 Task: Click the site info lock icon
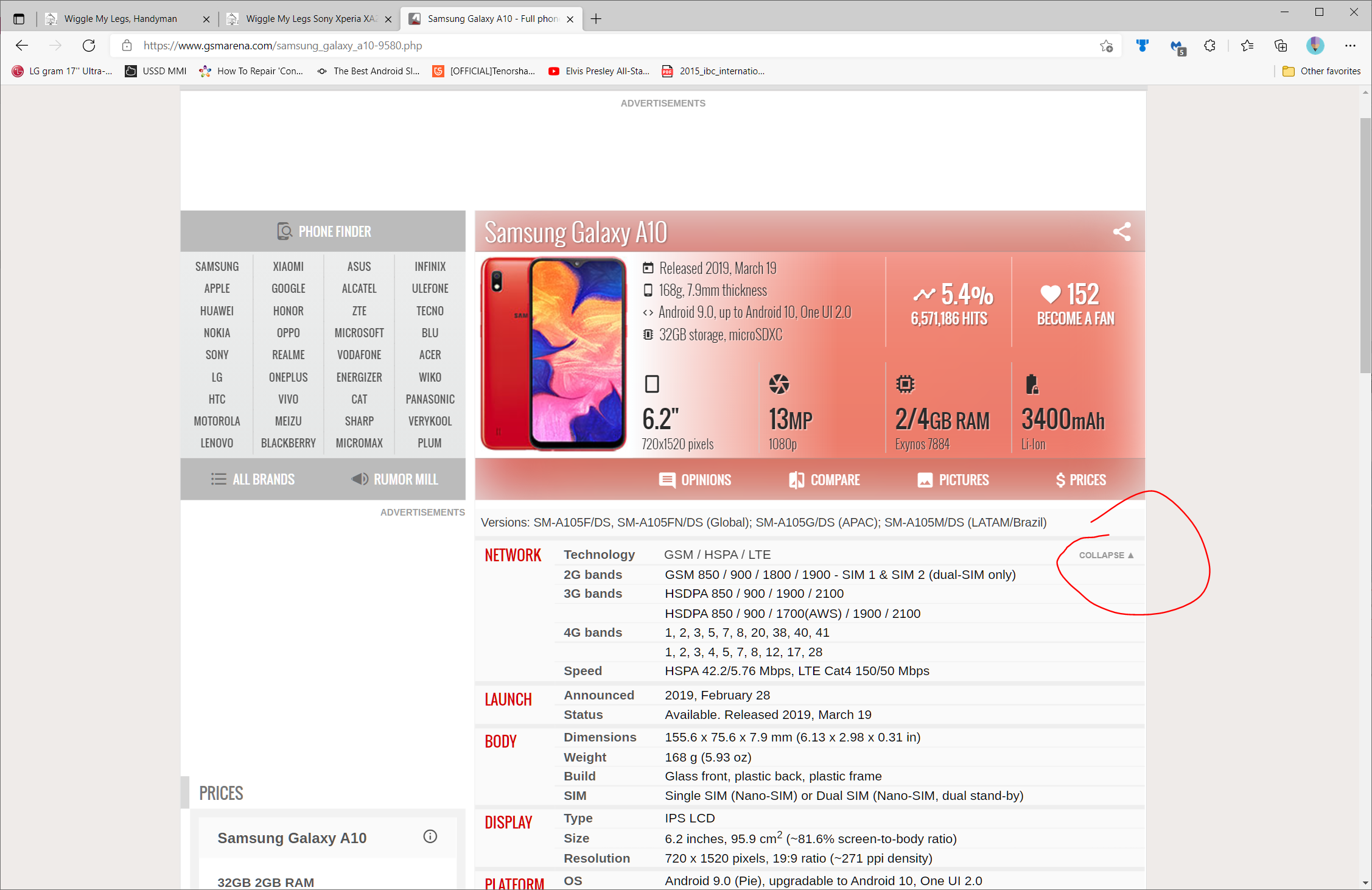click(127, 46)
